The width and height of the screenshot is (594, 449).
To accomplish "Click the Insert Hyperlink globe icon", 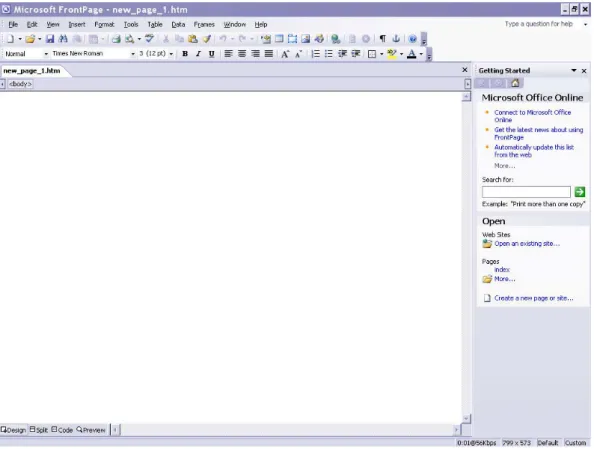I will tap(336, 39).
